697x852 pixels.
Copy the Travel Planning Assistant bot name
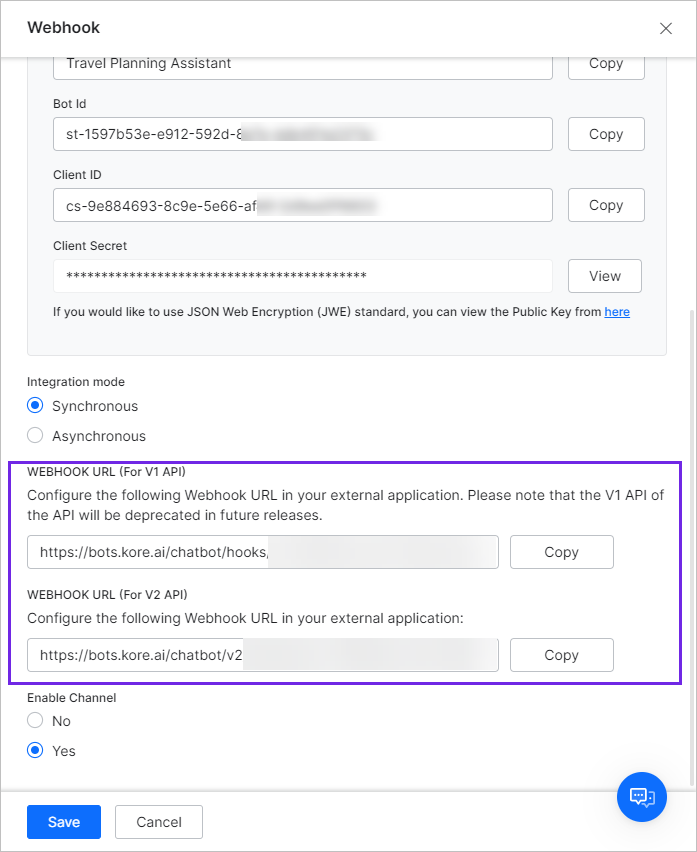click(x=606, y=64)
